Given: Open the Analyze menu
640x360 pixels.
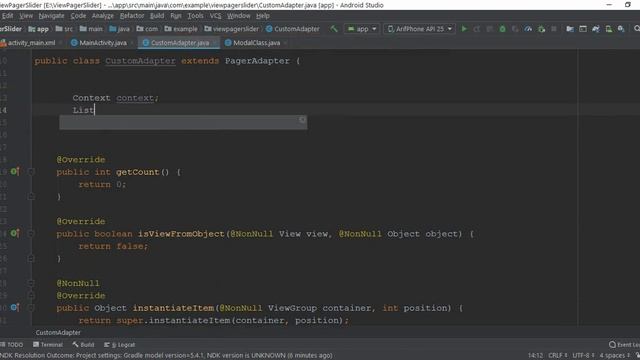Looking at the screenshot, I should tap(103, 16).
